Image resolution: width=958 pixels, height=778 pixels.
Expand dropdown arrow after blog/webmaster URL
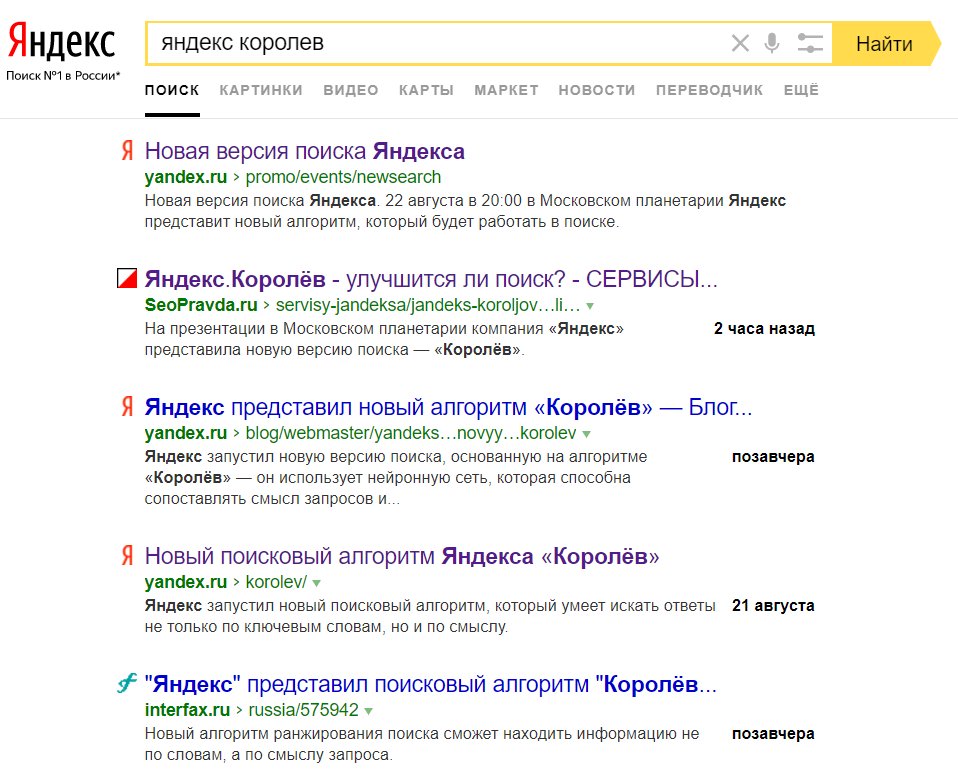(x=587, y=434)
